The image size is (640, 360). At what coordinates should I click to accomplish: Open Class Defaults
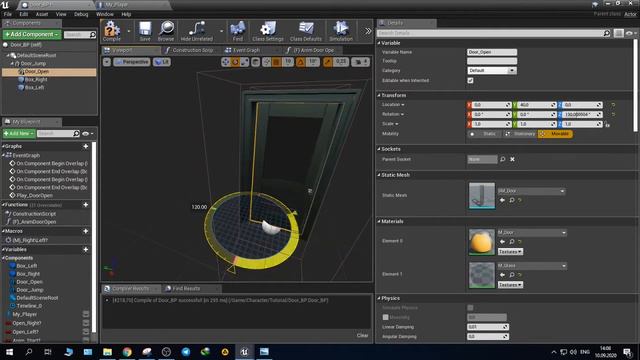(x=306, y=31)
